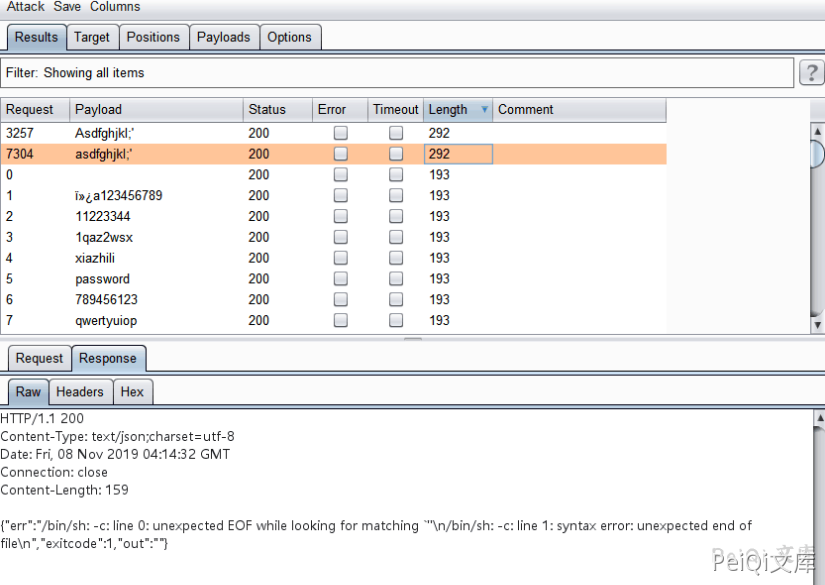Open the Save menu
The width and height of the screenshot is (825, 585).
67,7
